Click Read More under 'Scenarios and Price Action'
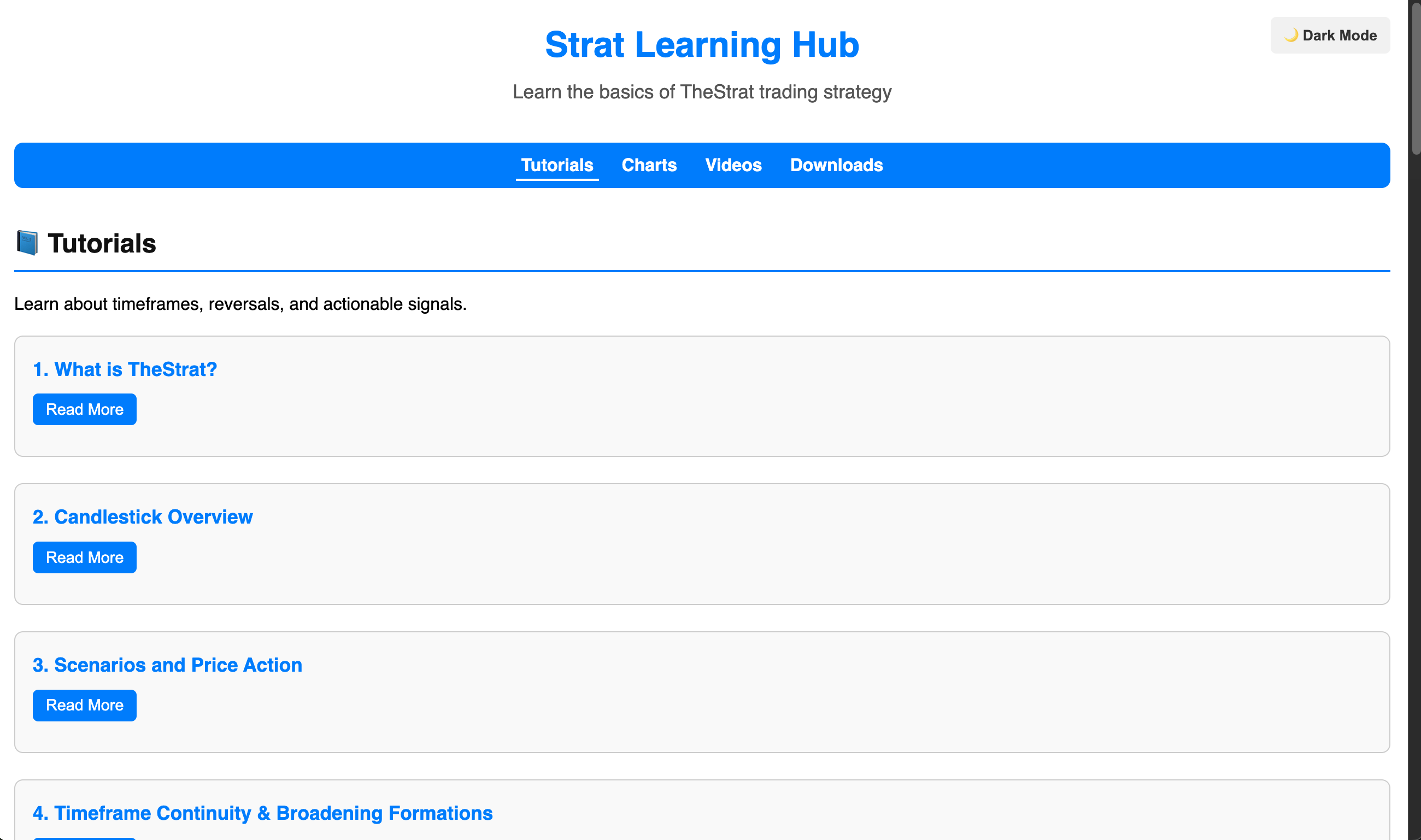Viewport: 1421px width, 840px height. 84,705
